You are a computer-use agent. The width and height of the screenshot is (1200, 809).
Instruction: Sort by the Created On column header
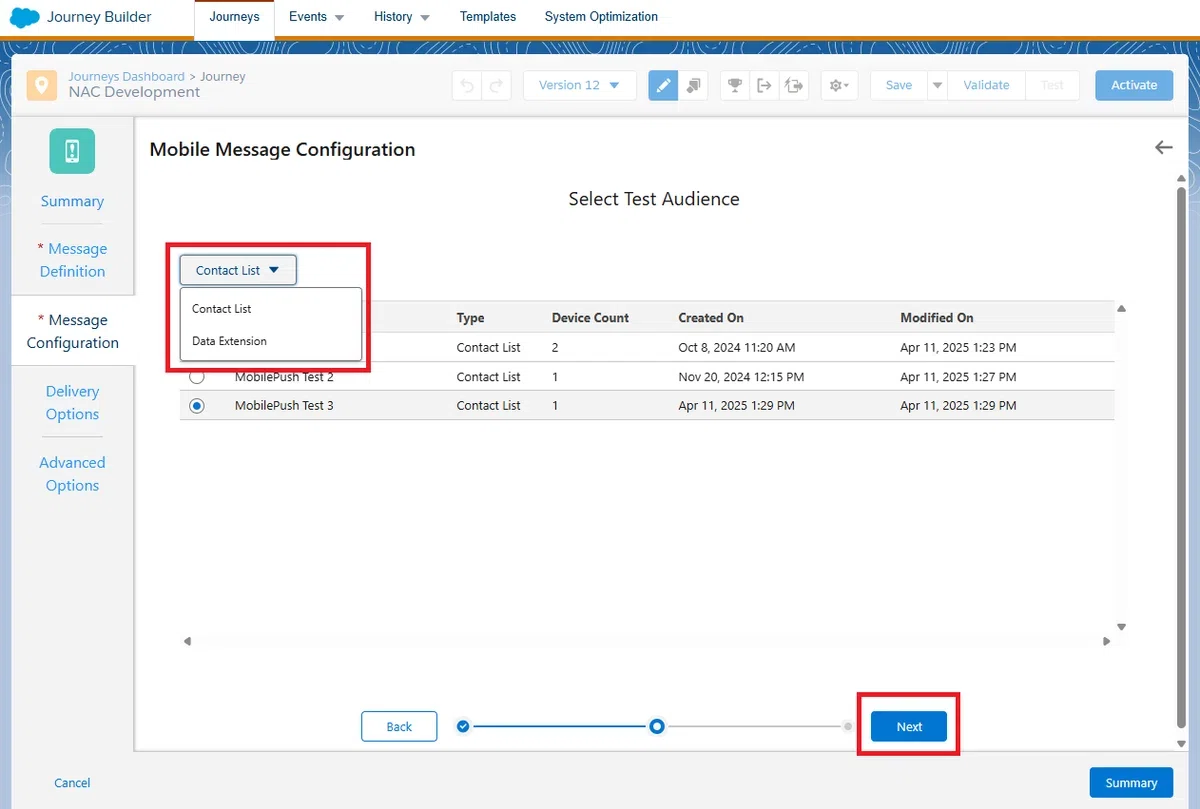(711, 318)
